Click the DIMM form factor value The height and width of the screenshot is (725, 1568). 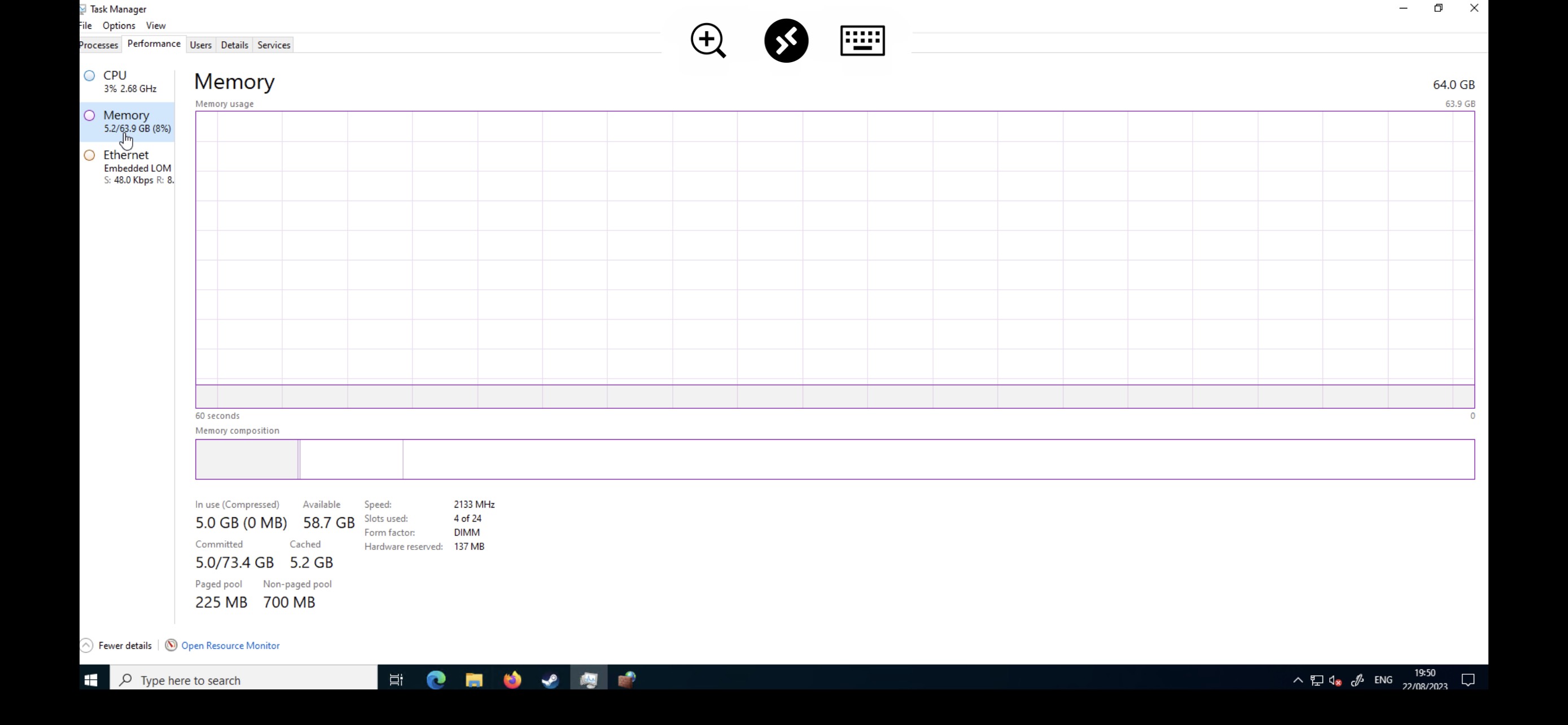pos(467,532)
